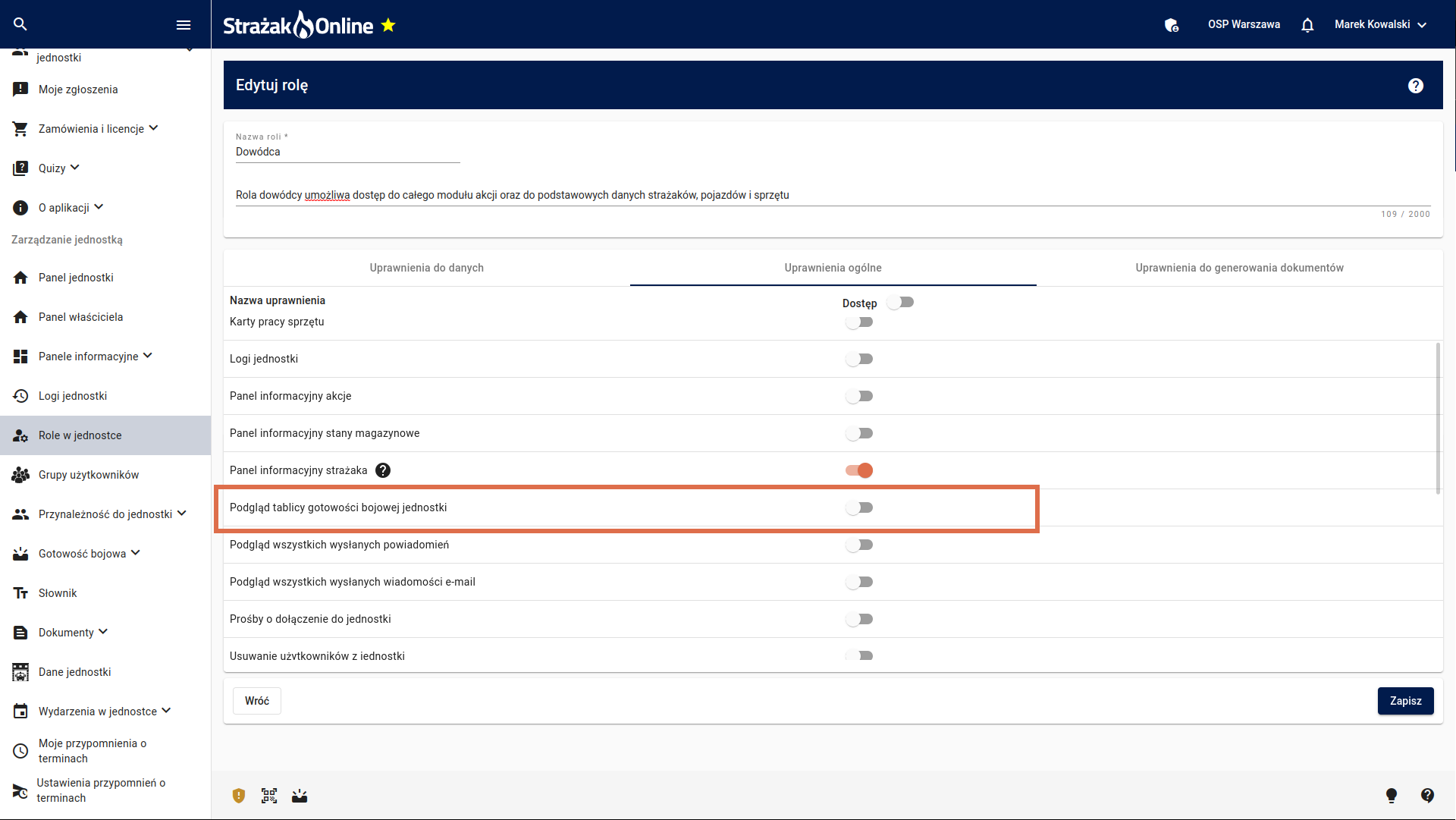Expand Zamówienia i licencje menu
The image size is (1456, 820).
(x=154, y=128)
